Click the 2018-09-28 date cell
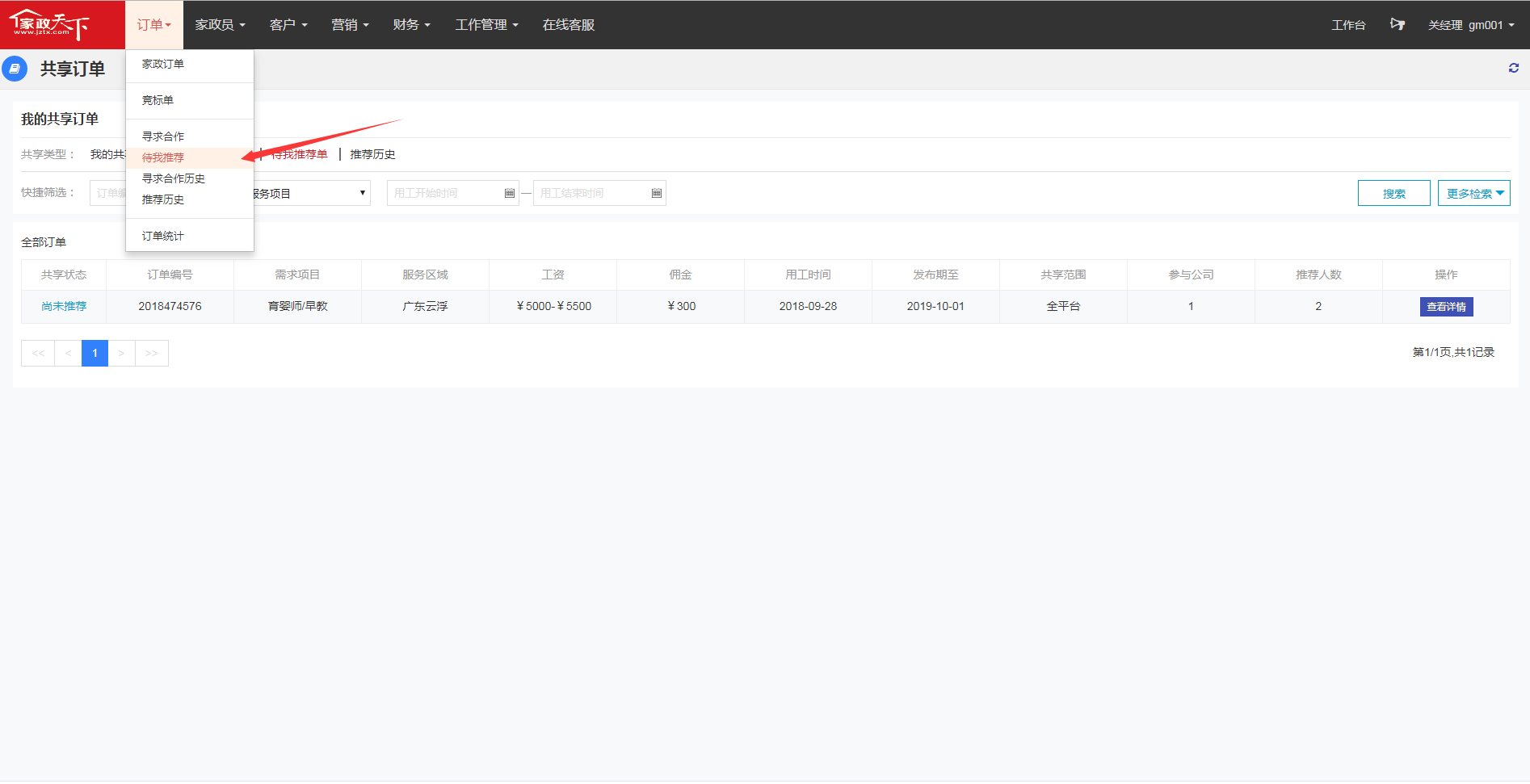This screenshot has height=784, width=1530. 808,306
